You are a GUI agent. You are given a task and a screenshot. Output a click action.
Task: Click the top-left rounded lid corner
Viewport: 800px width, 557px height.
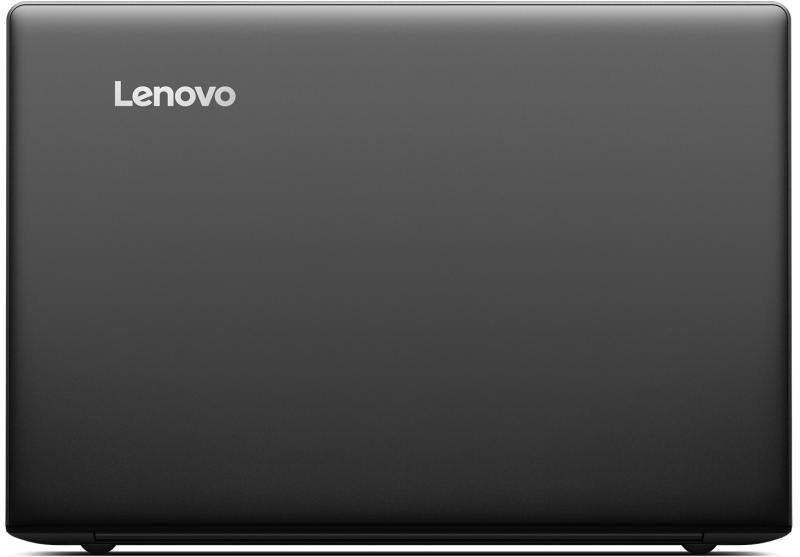(x=15, y=11)
